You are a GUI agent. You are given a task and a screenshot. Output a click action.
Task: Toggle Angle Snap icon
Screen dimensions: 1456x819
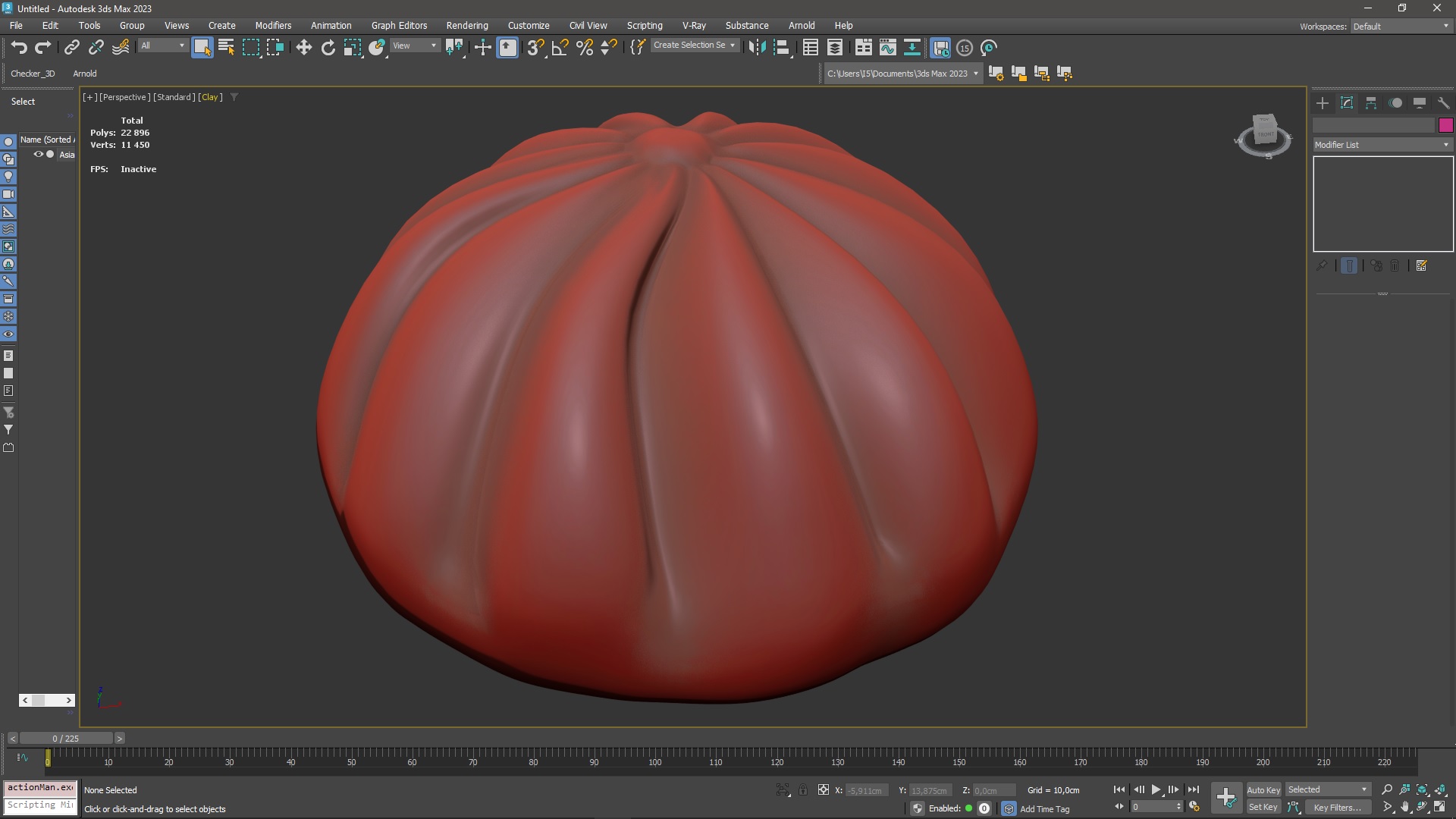point(560,48)
